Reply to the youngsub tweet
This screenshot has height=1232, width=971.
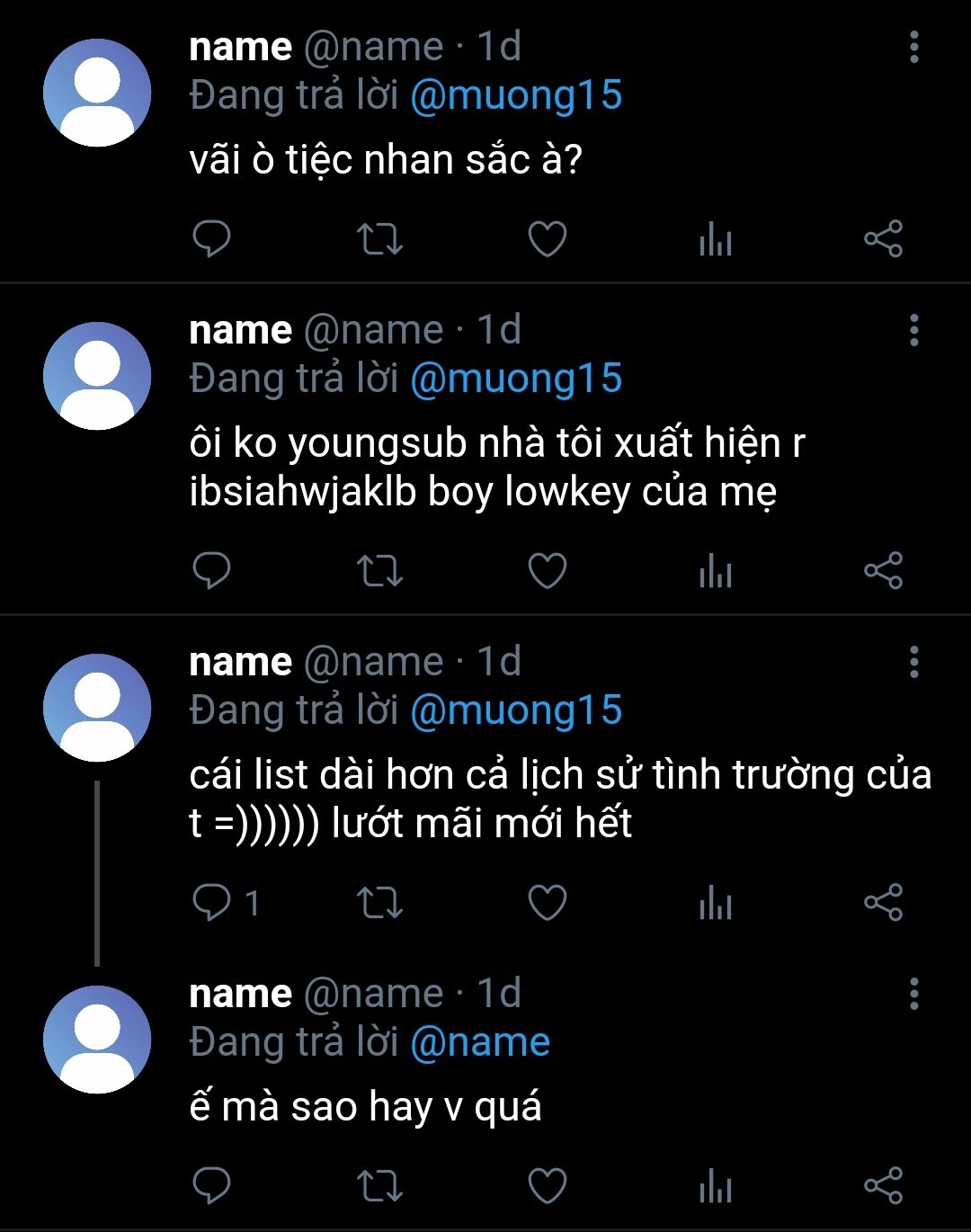(x=212, y=571)
